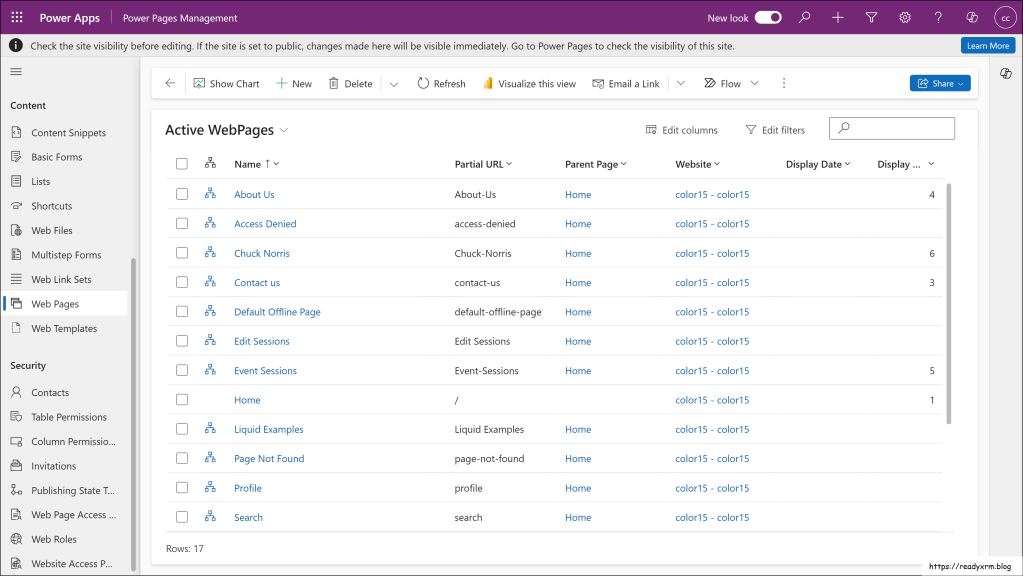Turn off the New look toggle
1023x576 pixels.
click(x=767, y=17)
